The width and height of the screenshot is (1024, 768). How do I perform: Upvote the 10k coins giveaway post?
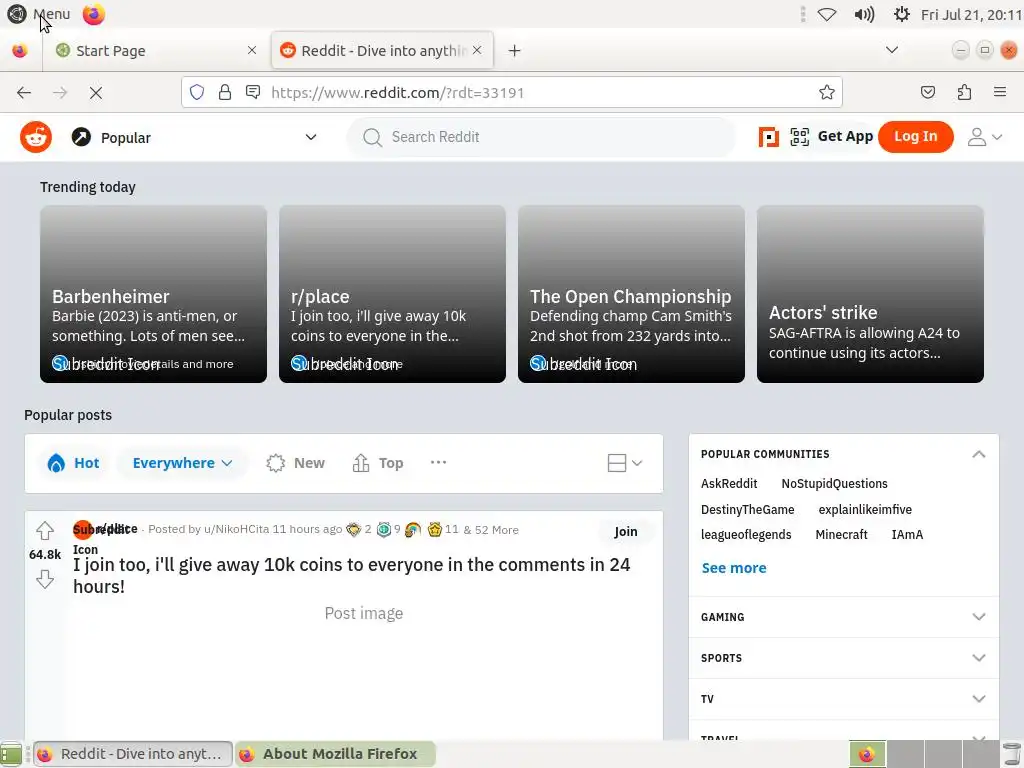pos(44,530)
